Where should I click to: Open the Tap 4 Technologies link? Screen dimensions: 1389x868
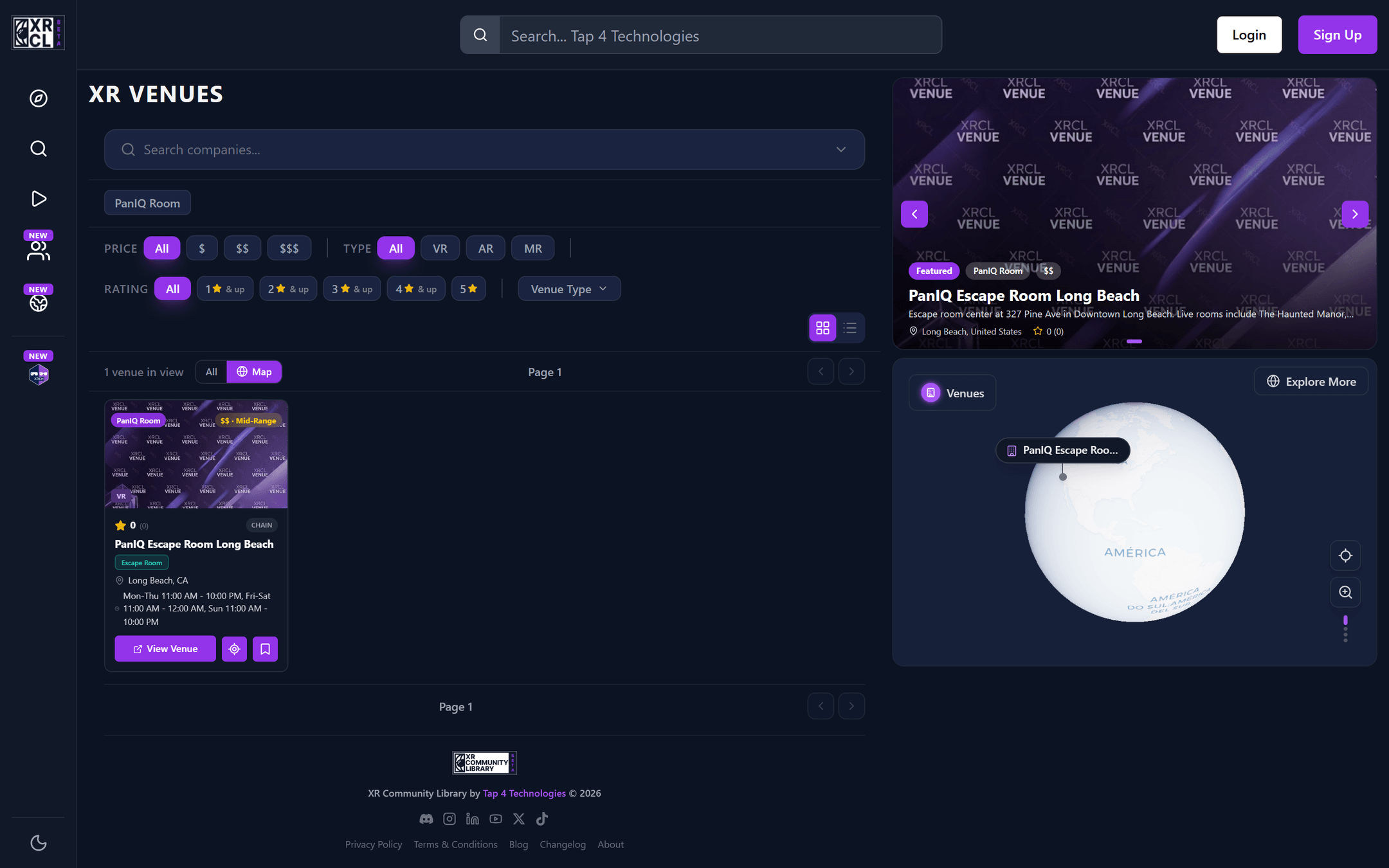524,793
